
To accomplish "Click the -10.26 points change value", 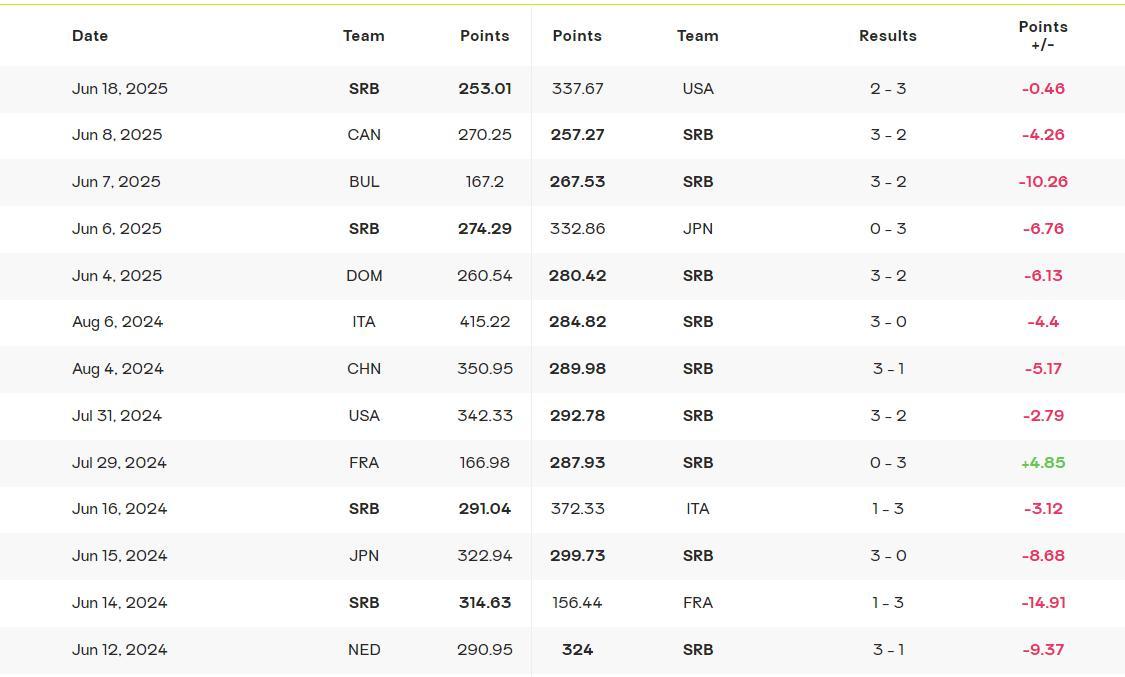I will click(1043, 182).
